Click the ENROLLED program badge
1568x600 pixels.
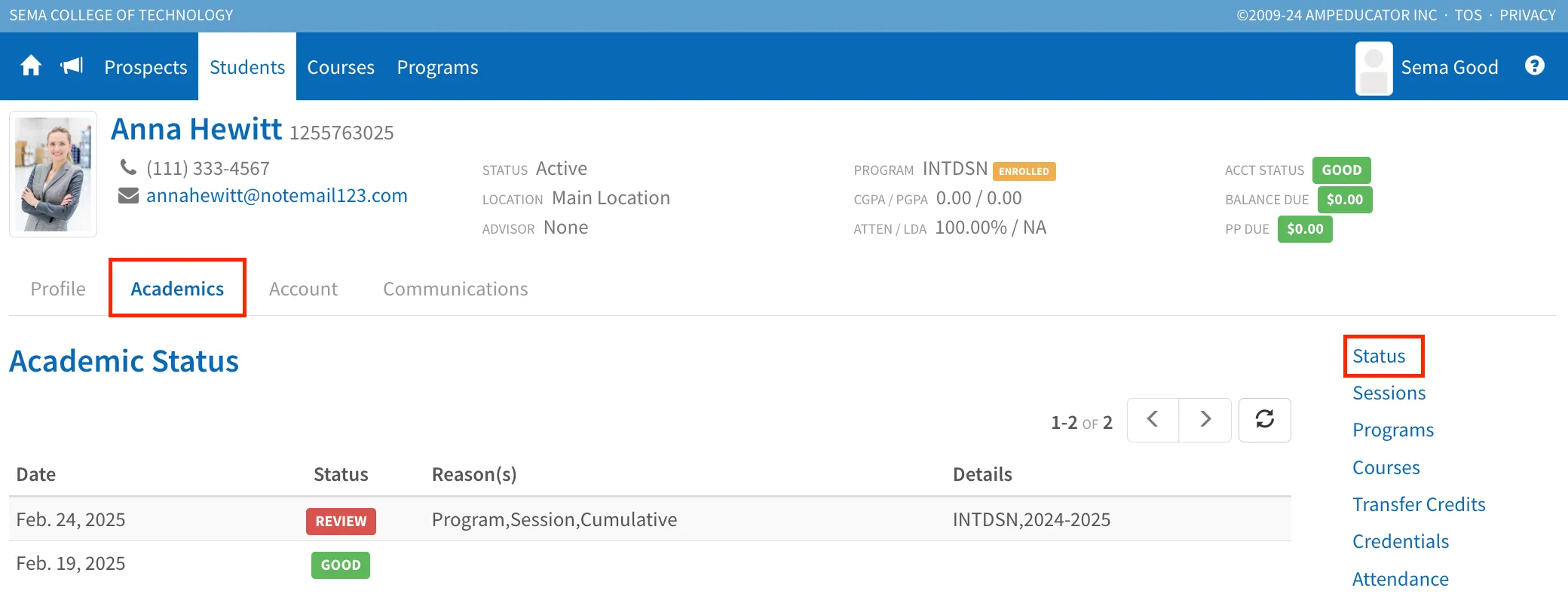tap(1024, 171)
